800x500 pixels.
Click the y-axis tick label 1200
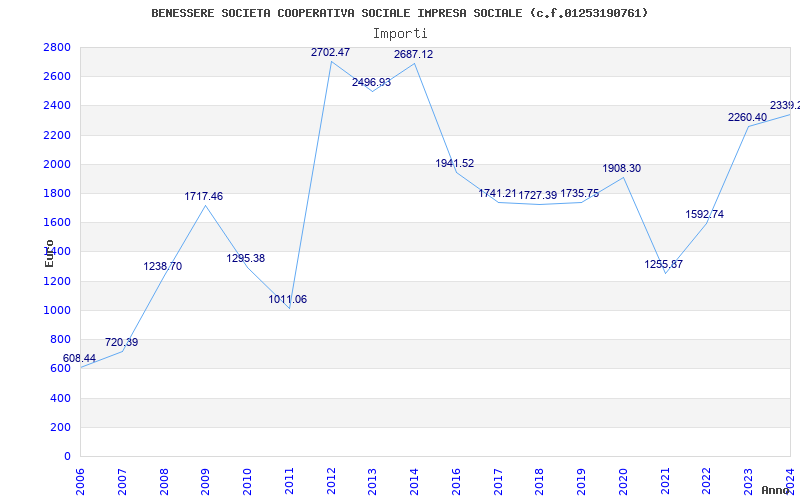57,281
